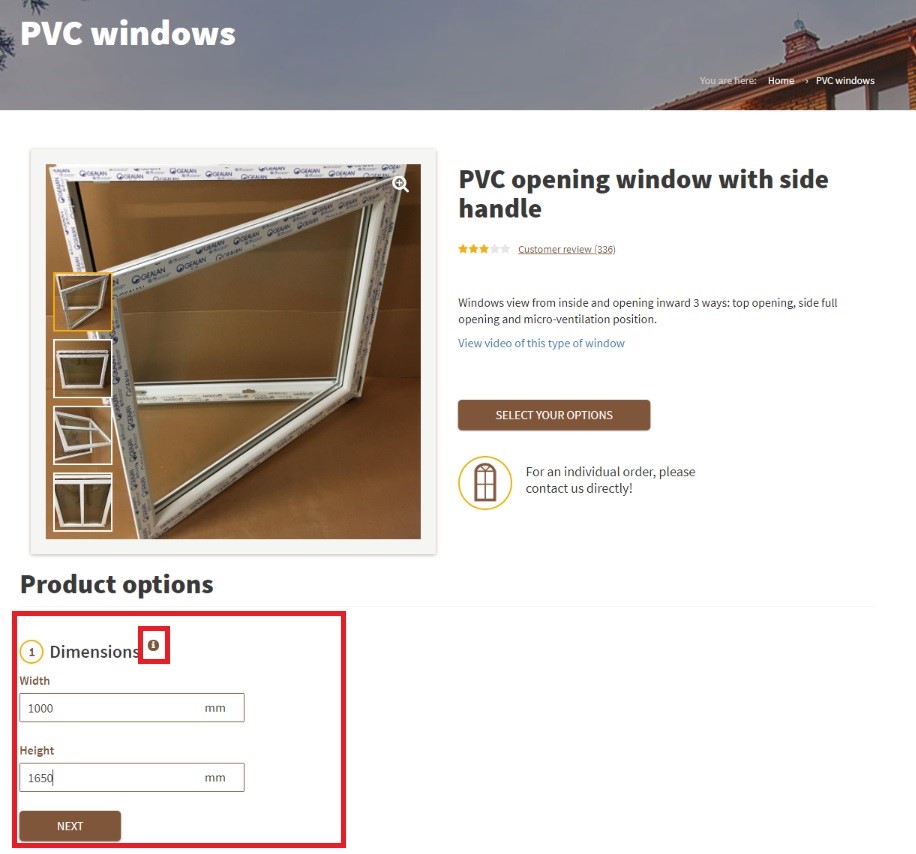The width and height of the screenshot is (916, 854).
Task: Click the NEXT button
Action: tap(70, 826)
